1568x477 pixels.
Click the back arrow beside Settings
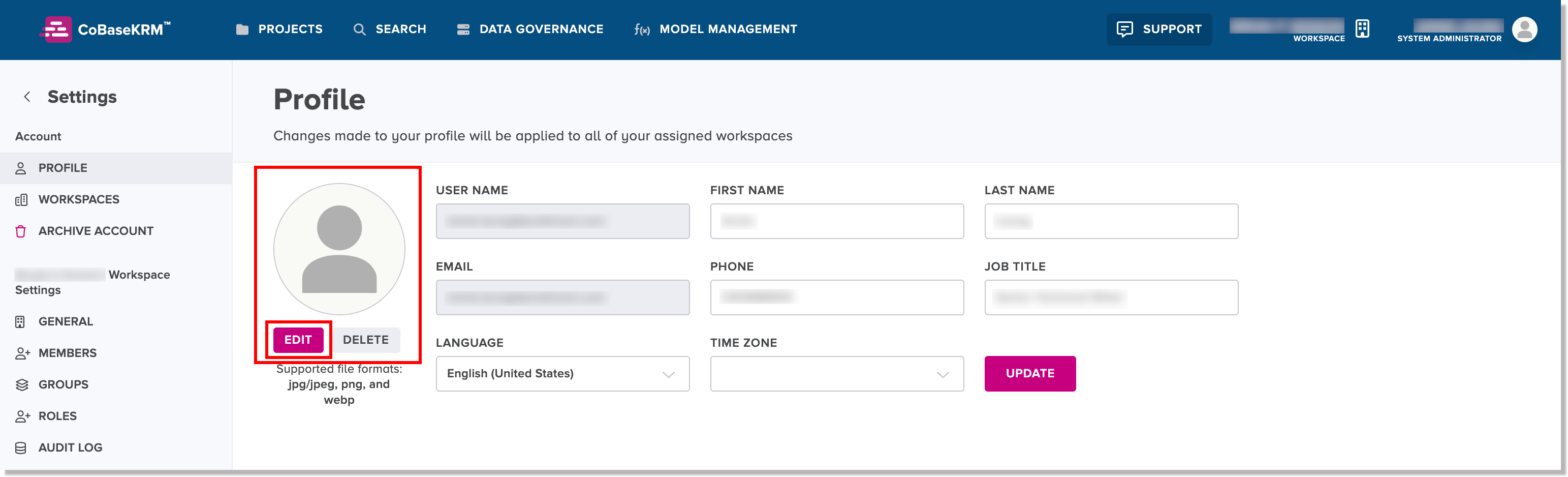point(27,97)
